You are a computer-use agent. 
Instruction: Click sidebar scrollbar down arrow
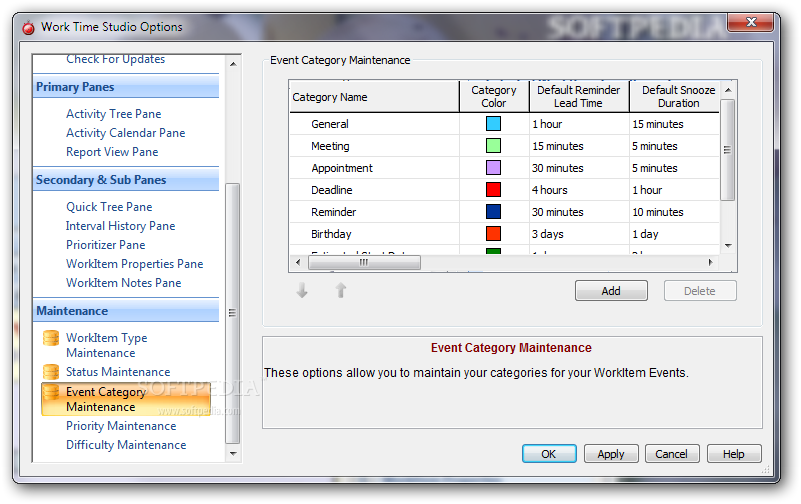click(x=233, y=453)
